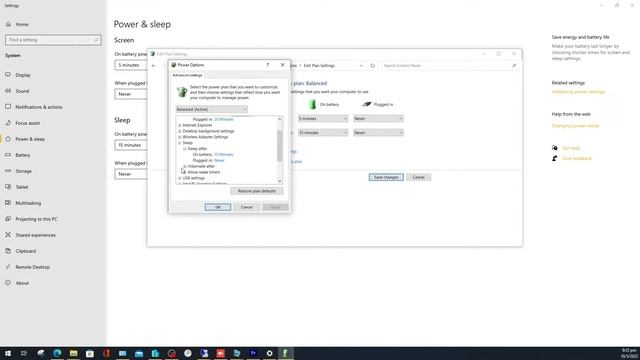
Task: Click the Search Control Panel field
Action: (450, 66)
